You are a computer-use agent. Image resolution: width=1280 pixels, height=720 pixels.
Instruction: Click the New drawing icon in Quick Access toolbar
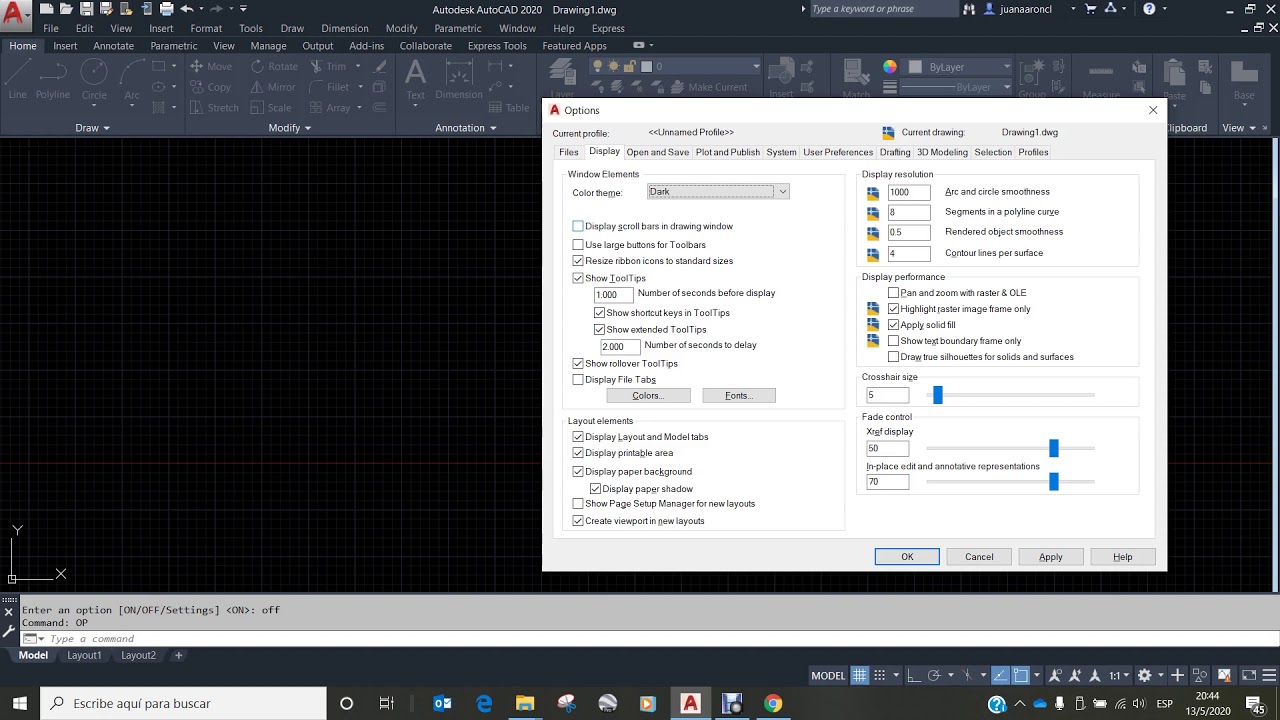[x=47, y=9]
